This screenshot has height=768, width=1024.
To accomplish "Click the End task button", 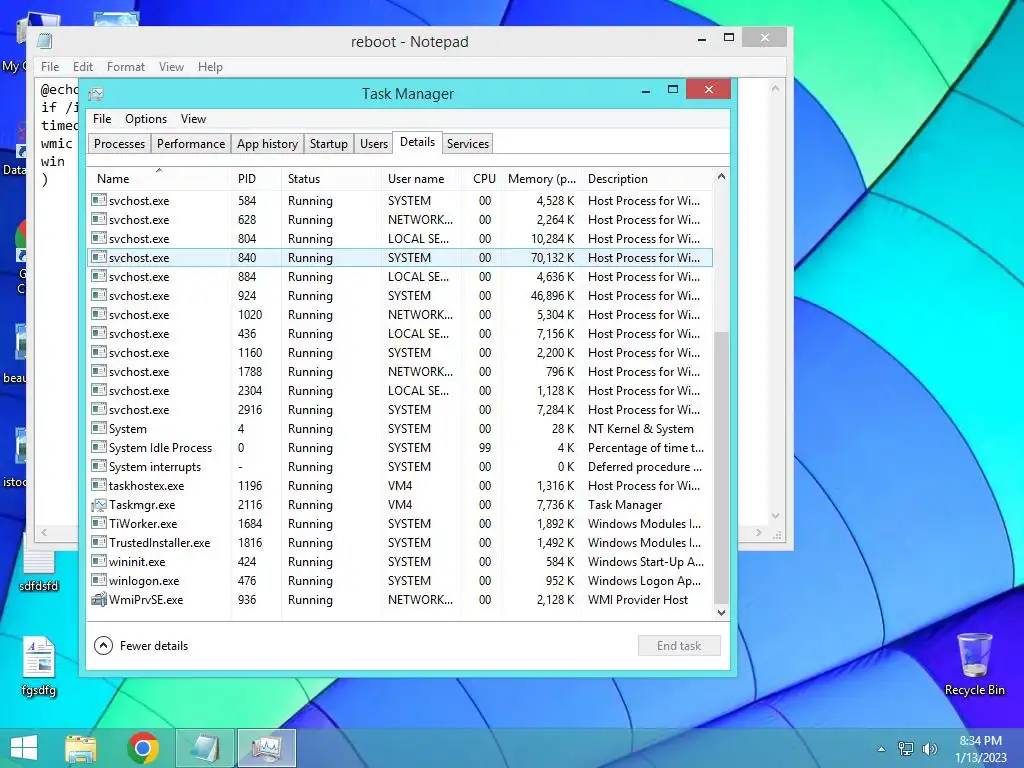I will coord(679,646).
